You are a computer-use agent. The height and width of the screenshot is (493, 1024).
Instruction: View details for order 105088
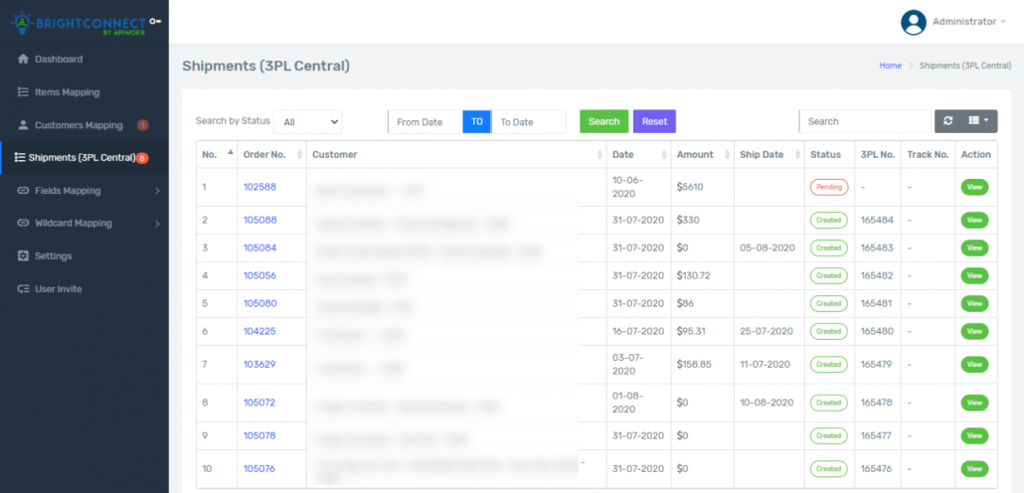[974, 220]
